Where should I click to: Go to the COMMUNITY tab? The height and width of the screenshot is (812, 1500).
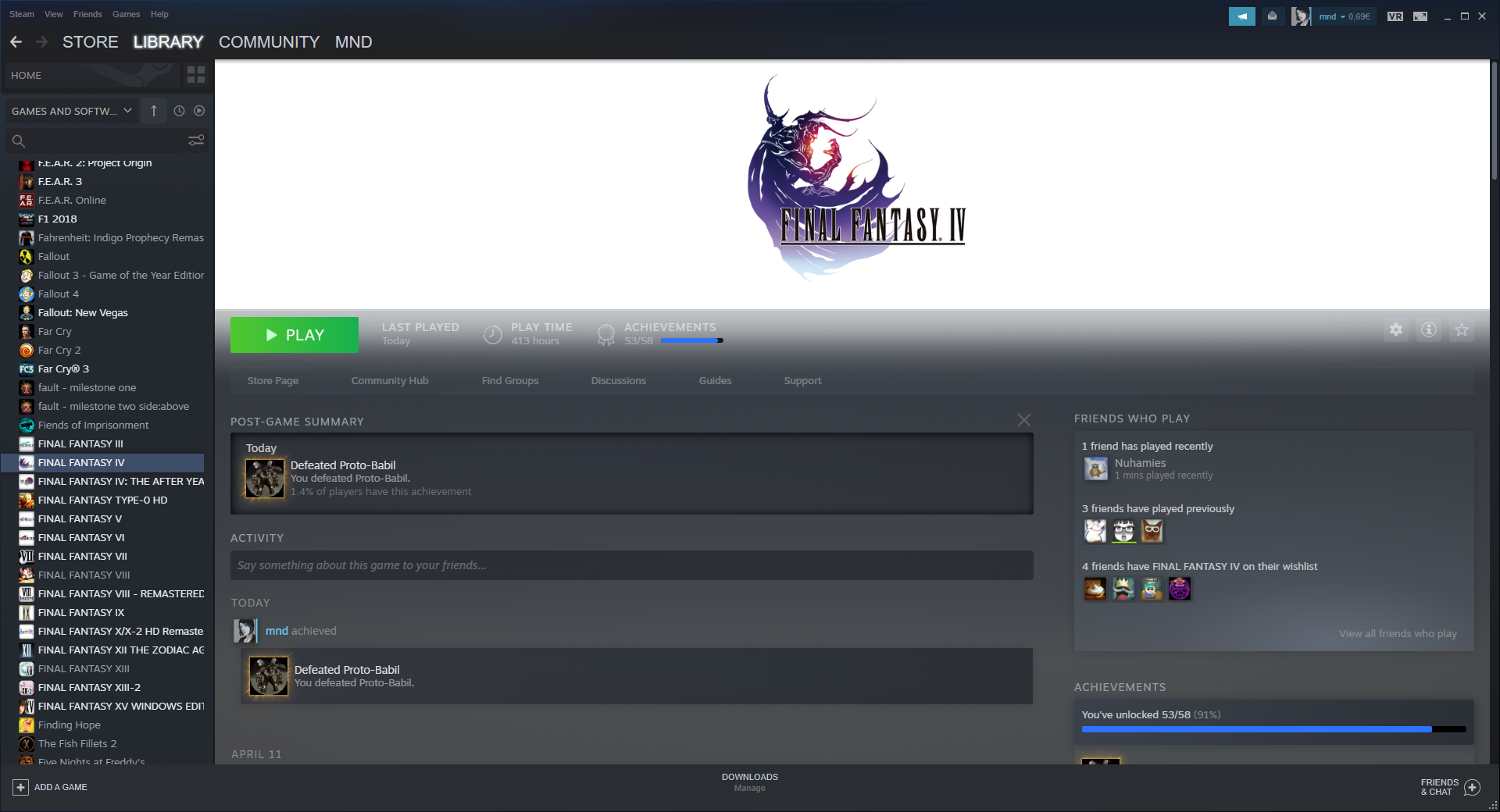tap(269, 42)
